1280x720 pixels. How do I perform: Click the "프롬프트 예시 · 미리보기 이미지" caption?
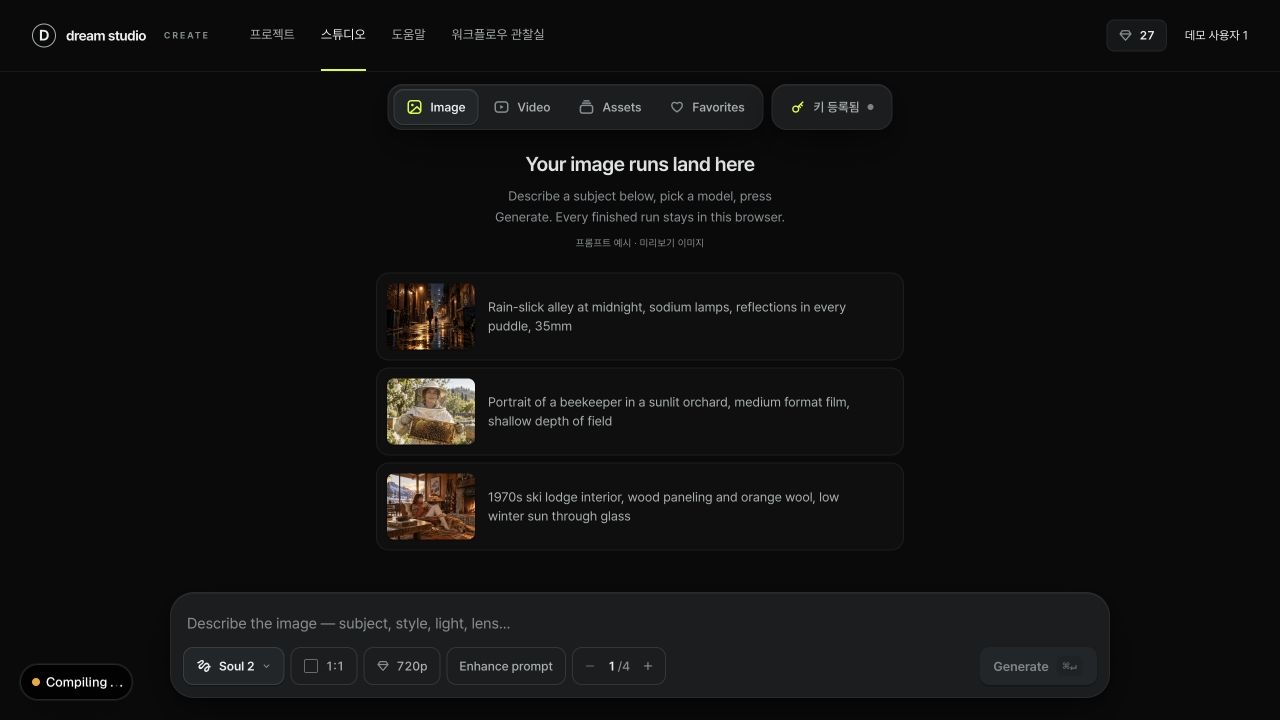(640, 243)
